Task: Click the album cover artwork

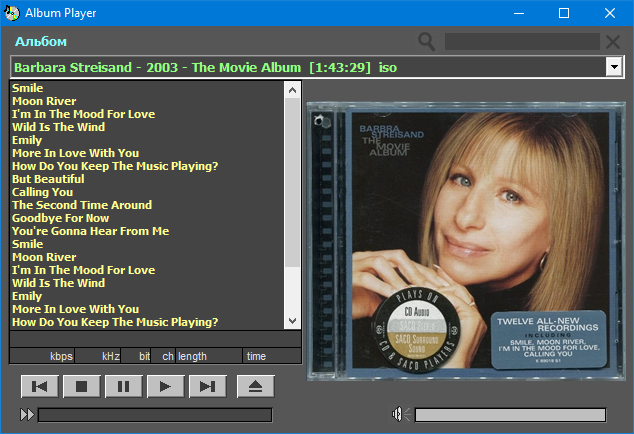Action: [x=466, y=241]
